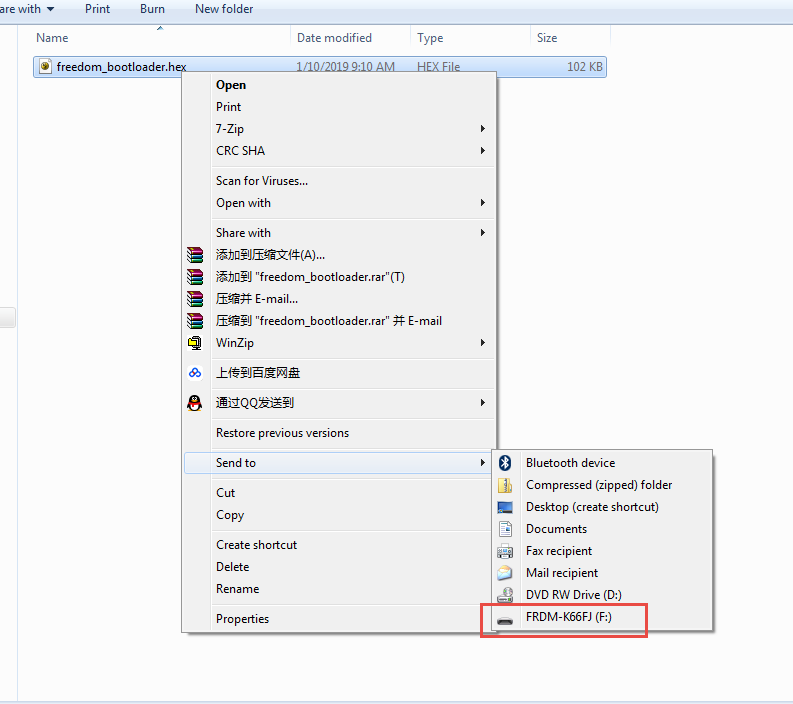The height and width of the screenshot is (704, 793).
Task: Click the WinZip icon in context menu
Action: pyautogui.click(x=195, y=343)
